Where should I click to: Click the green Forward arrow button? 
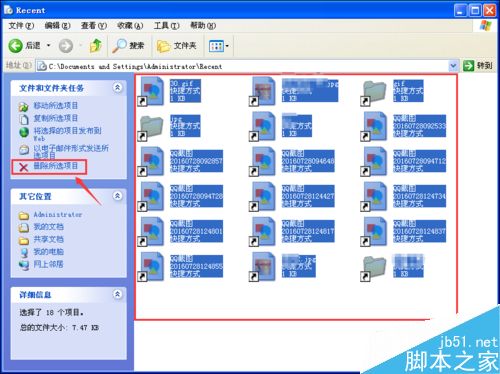click(x=66, y=46)
